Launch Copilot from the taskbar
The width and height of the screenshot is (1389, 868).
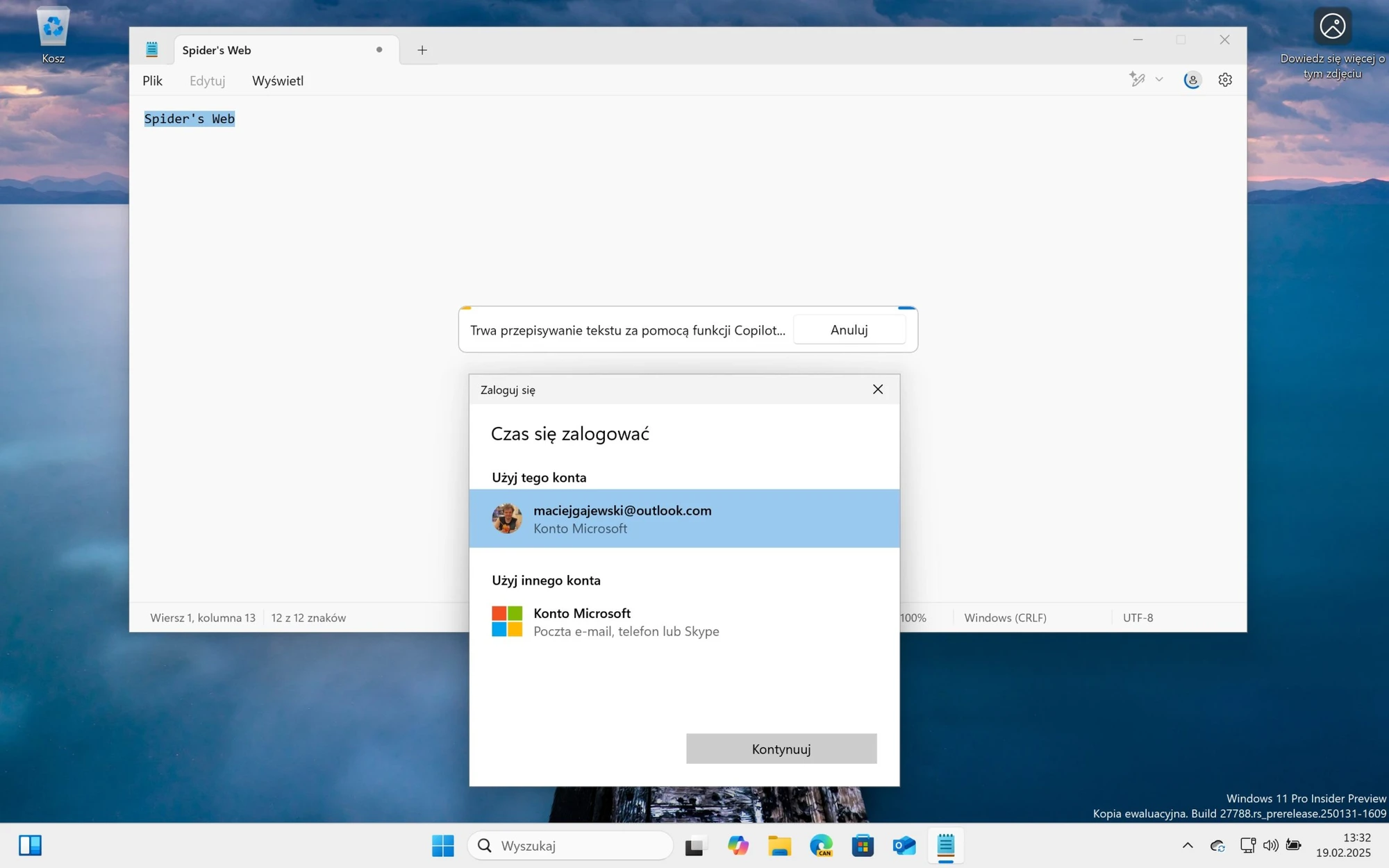(x=738, y=845)
